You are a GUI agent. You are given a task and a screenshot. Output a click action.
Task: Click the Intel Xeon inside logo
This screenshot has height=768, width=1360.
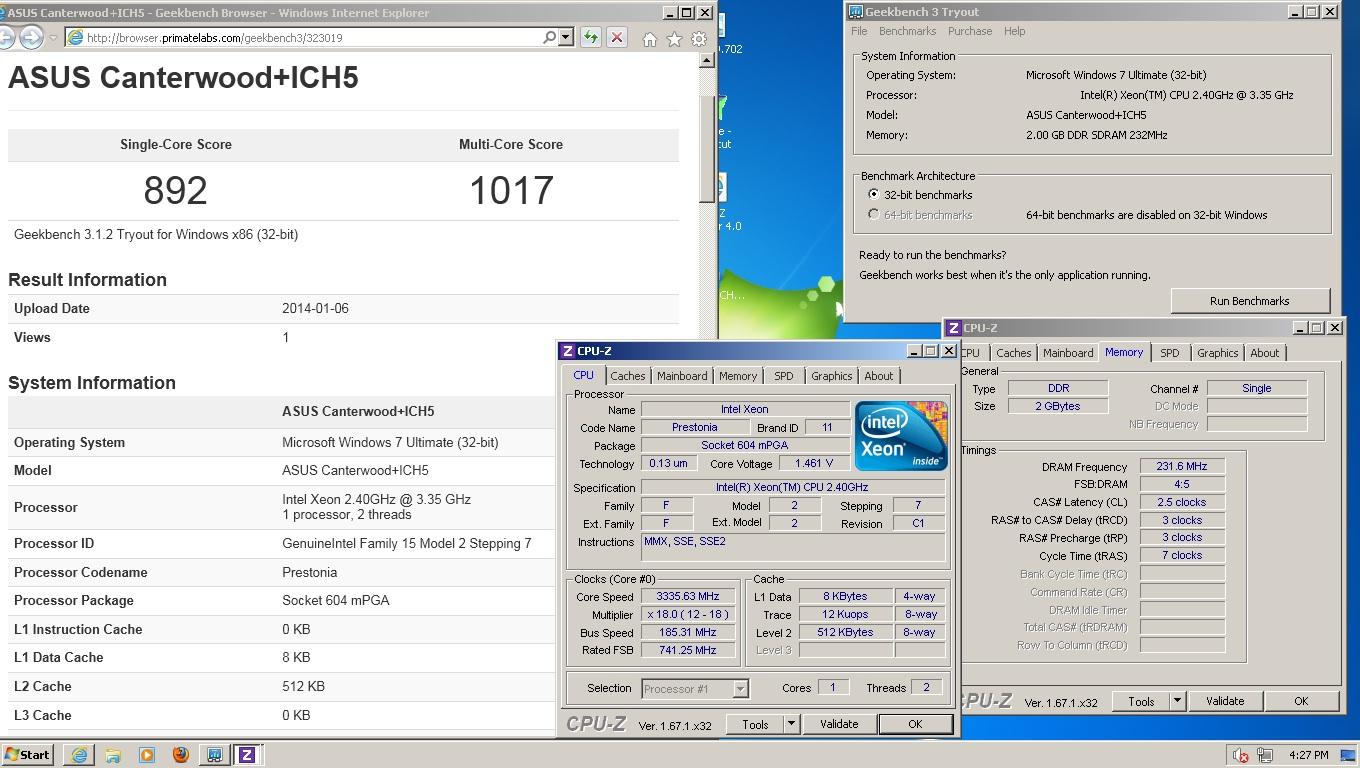click(x=901, y=436)
